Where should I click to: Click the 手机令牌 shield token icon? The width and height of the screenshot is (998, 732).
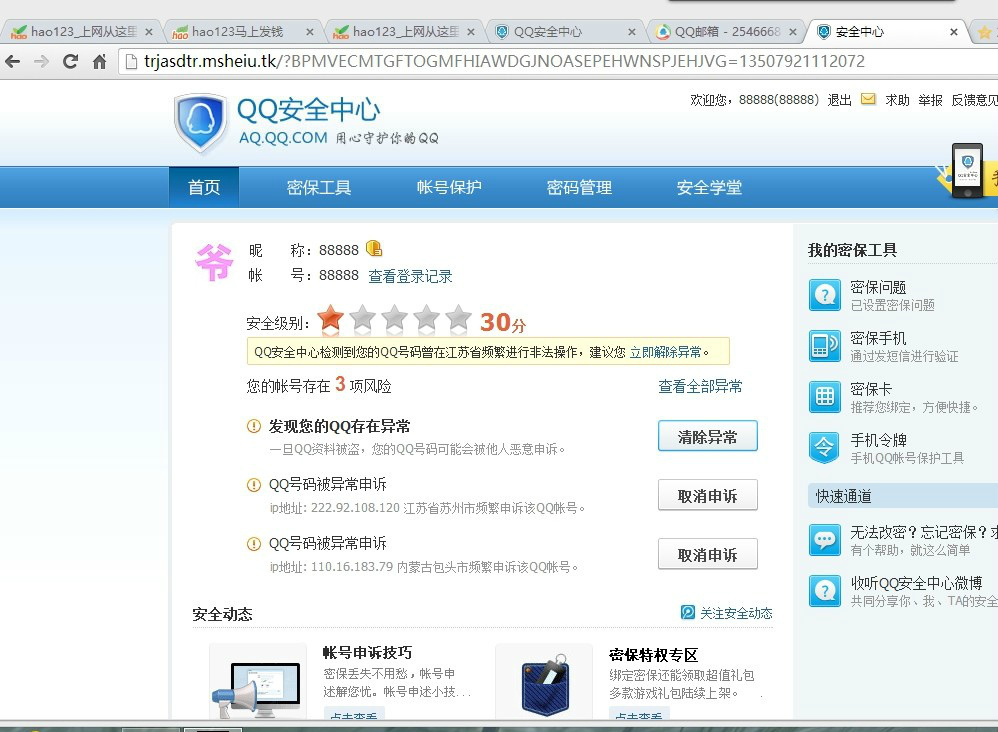(824, 447)
